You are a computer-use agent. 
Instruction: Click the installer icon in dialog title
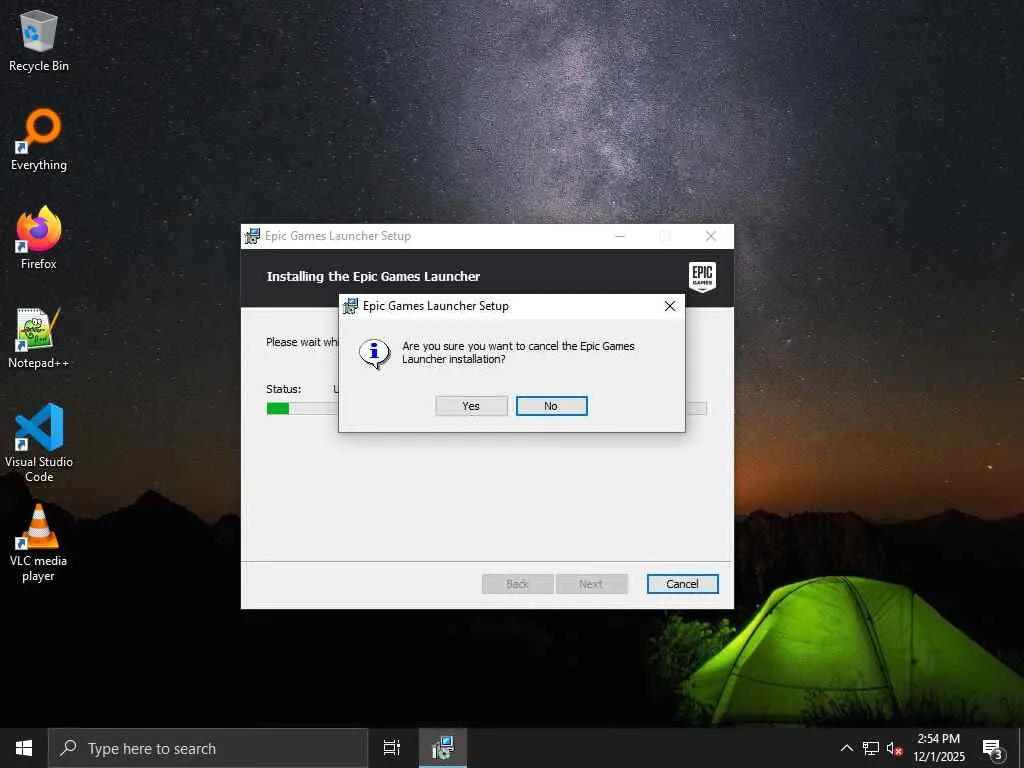click(350, 306)
